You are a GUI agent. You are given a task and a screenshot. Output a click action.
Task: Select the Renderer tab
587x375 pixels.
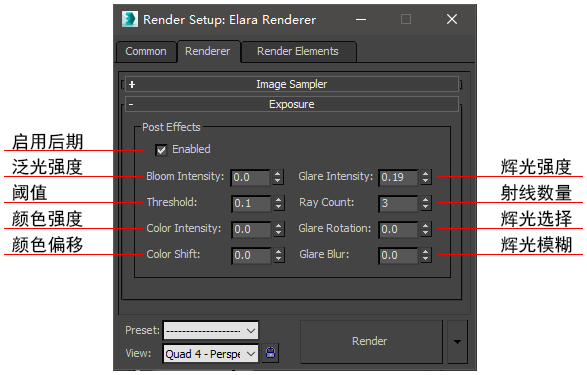coord(208,51)
